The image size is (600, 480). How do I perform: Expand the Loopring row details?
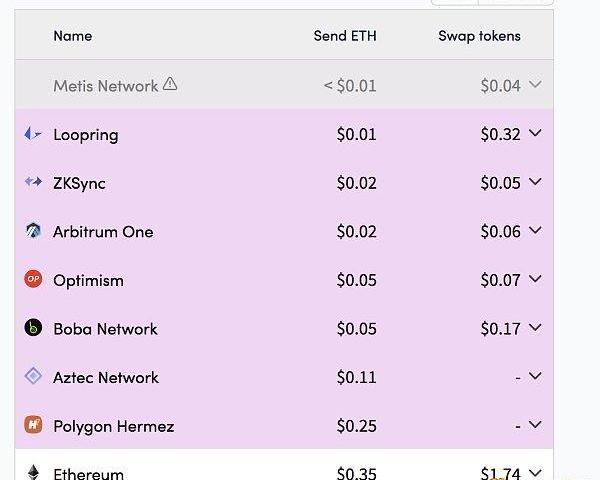tap(535, 134)
